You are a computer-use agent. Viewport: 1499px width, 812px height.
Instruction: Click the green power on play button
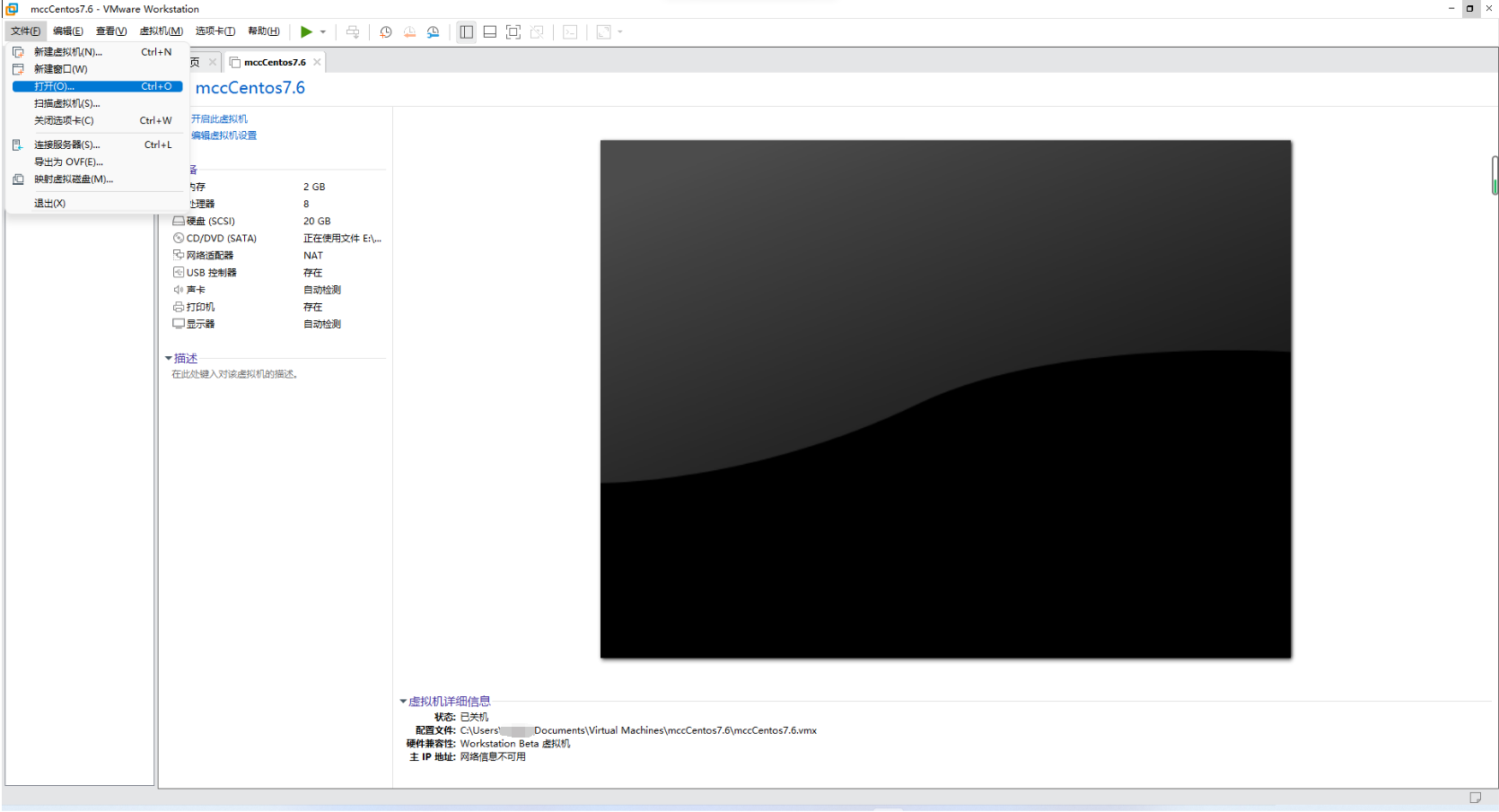306,32
